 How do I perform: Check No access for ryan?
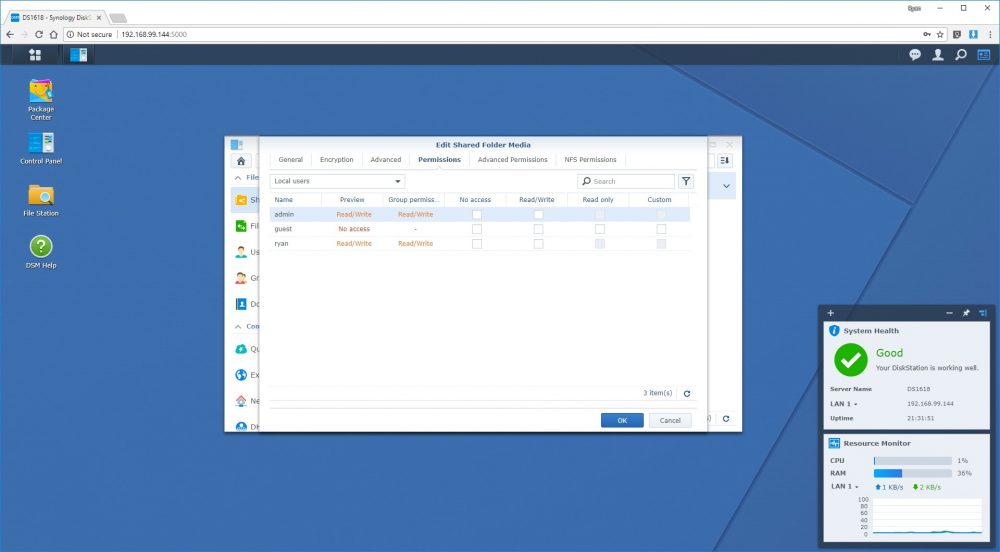tap(476, 243)
